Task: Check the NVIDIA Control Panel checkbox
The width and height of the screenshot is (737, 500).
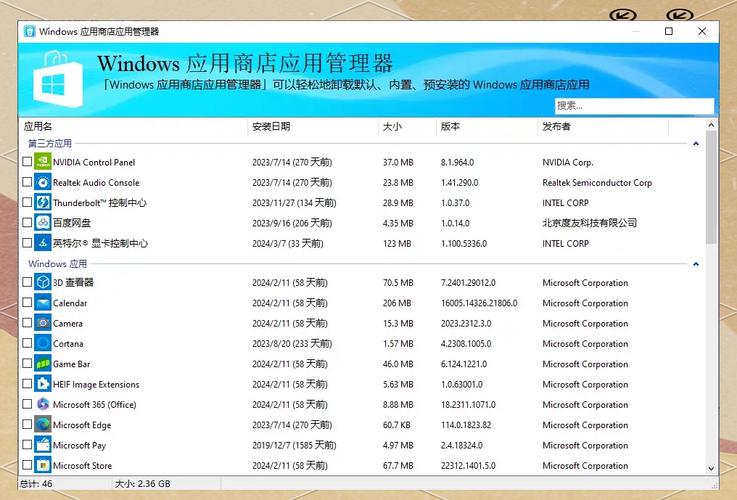Action: 27,162
